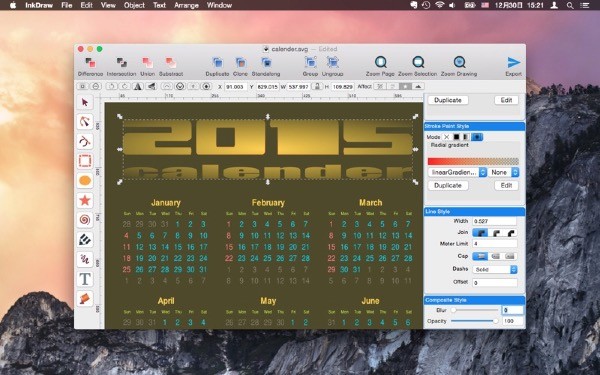Collapse the Stroke Paint Style header

[474, 126]
